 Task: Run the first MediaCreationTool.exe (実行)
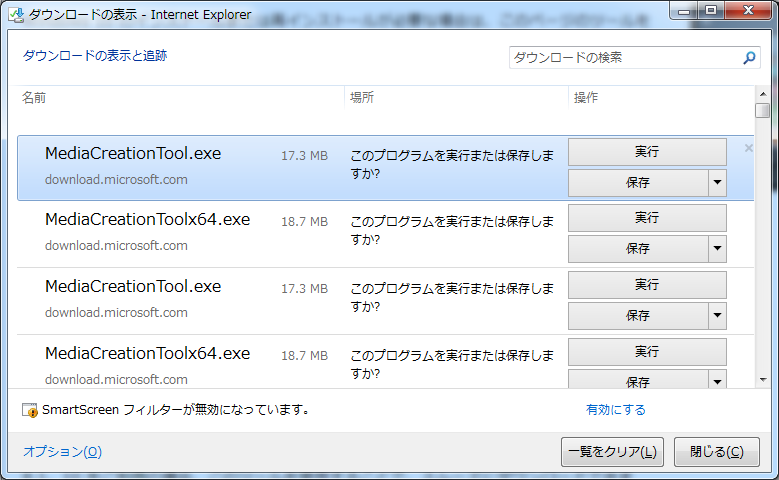click(647, 152)
